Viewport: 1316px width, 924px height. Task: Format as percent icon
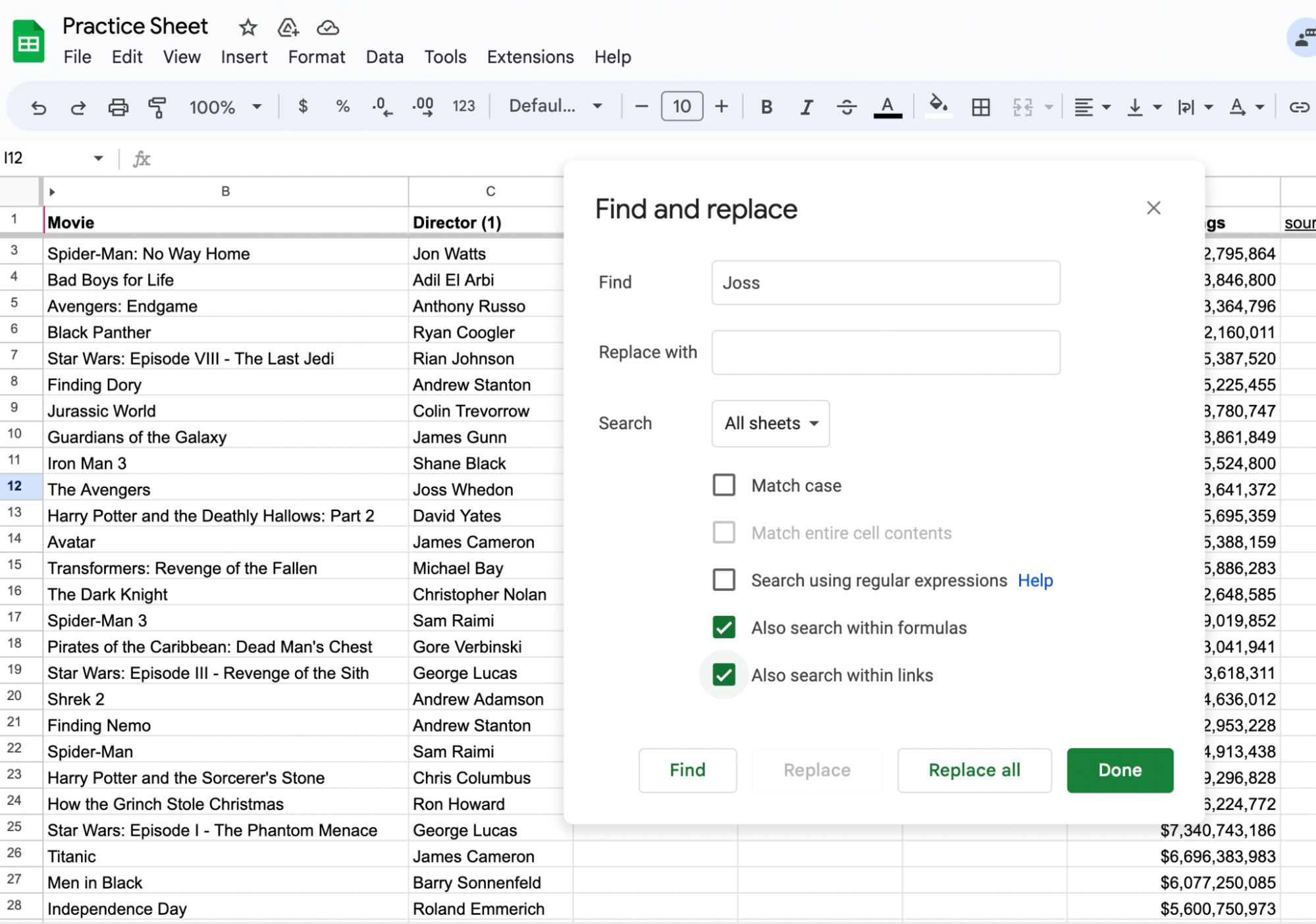click(342, 106)
